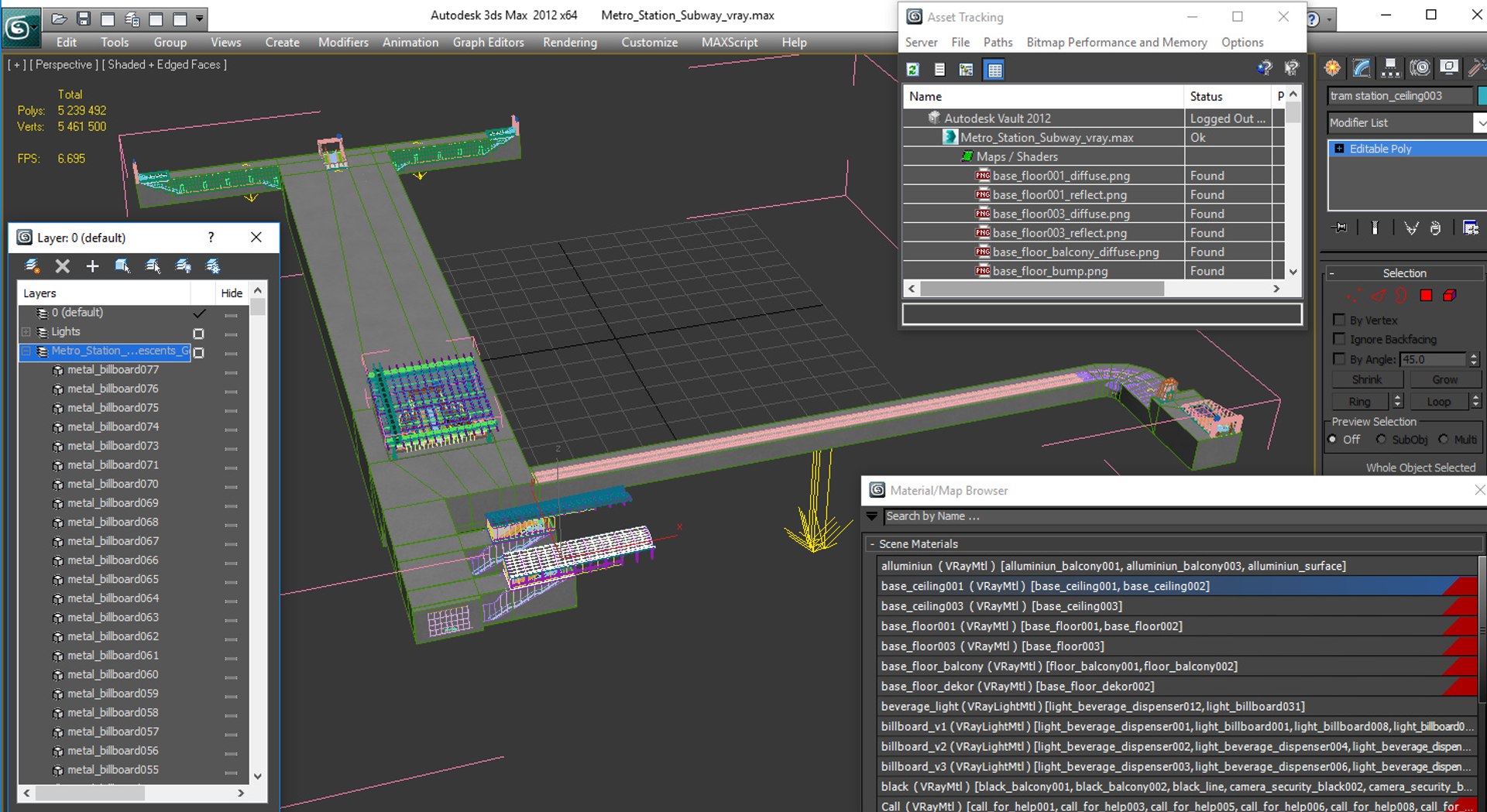1487x812 pixels.
Task: Open the Graph Editors menu
Action: [489, 43]
